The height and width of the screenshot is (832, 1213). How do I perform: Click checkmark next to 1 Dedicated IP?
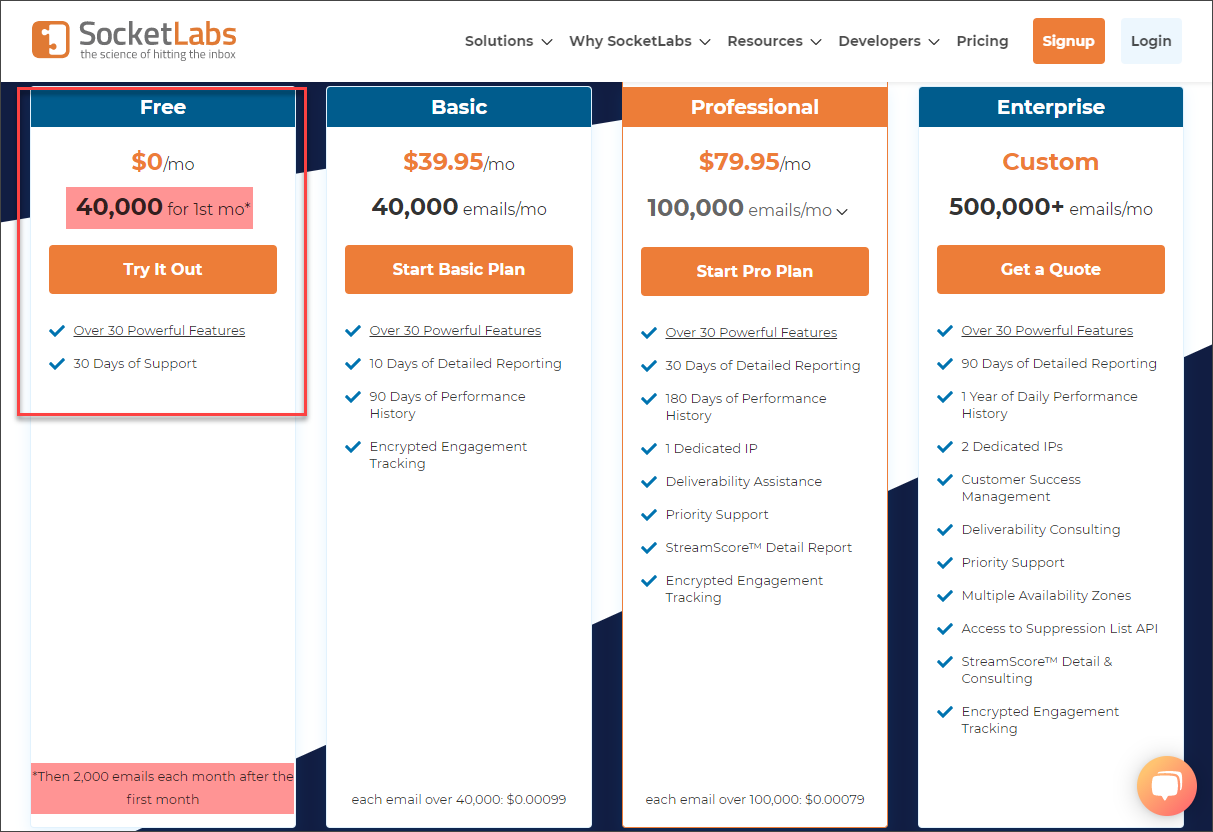coord(649,449)
